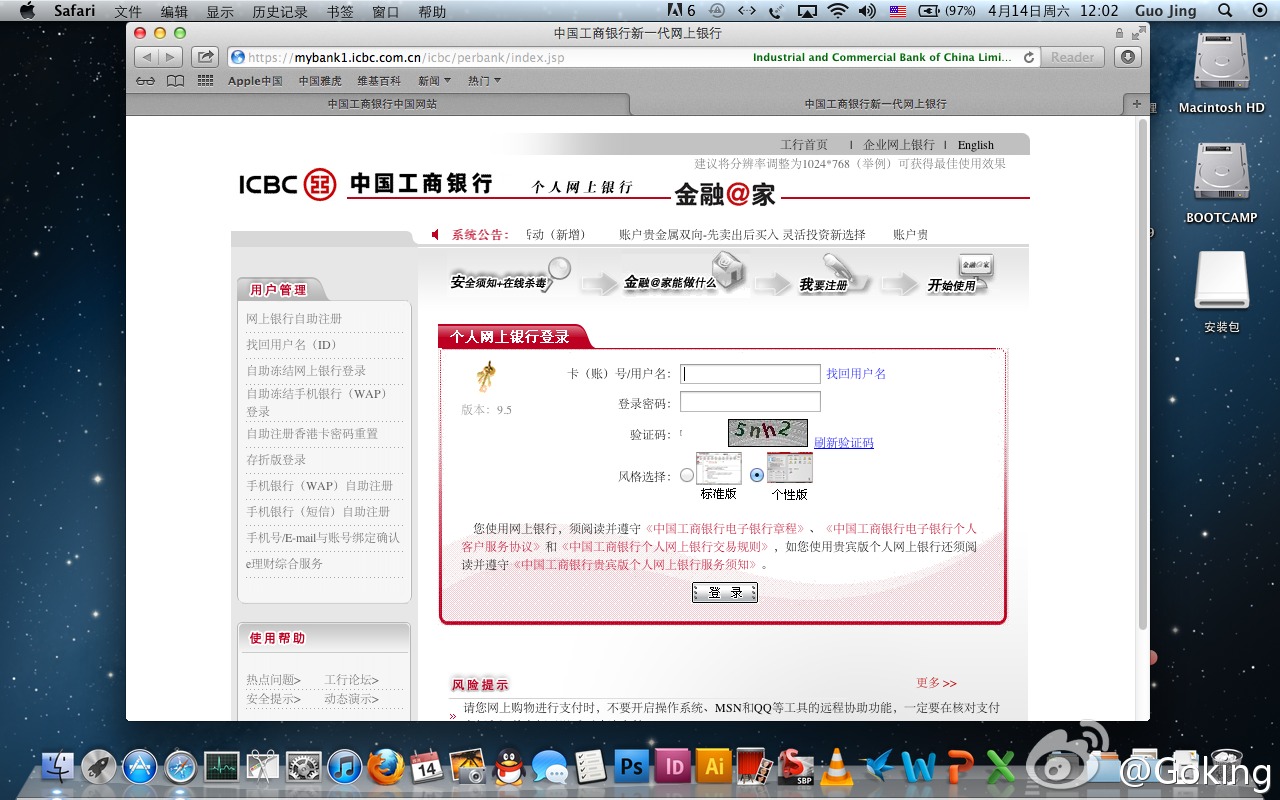Open the Apple中国 bookmark
Viewport: 1280px width, 800px height.
255,81
